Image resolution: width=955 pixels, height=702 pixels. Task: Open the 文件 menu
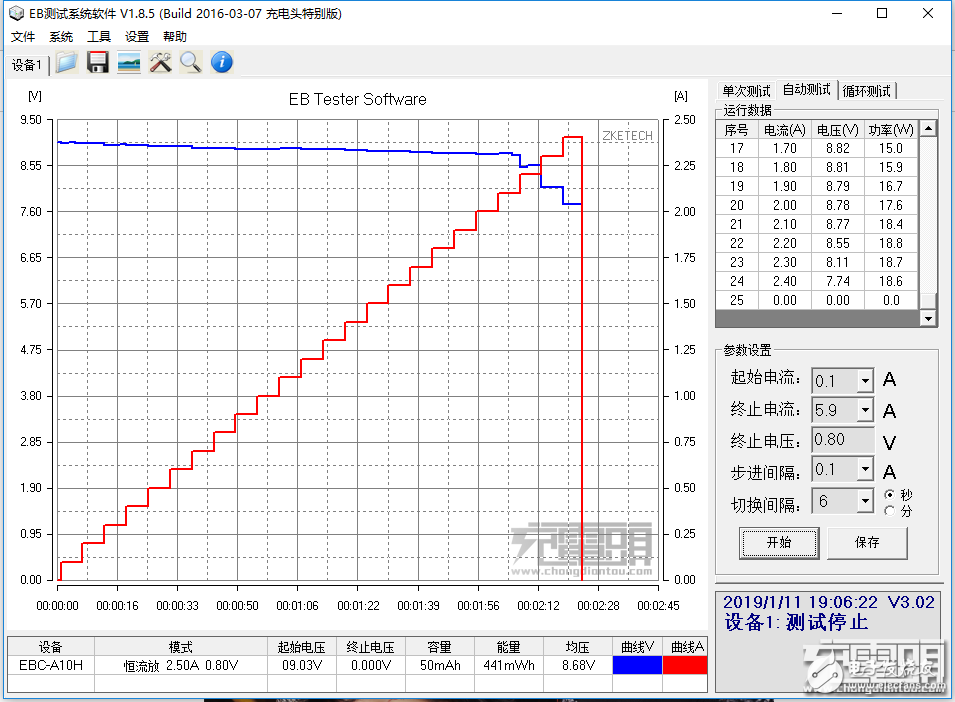(23, 37)
